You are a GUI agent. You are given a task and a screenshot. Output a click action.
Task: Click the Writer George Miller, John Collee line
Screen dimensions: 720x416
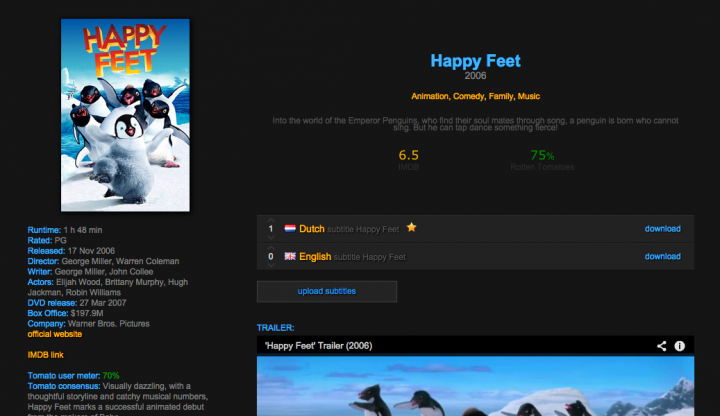pos(90,272)
